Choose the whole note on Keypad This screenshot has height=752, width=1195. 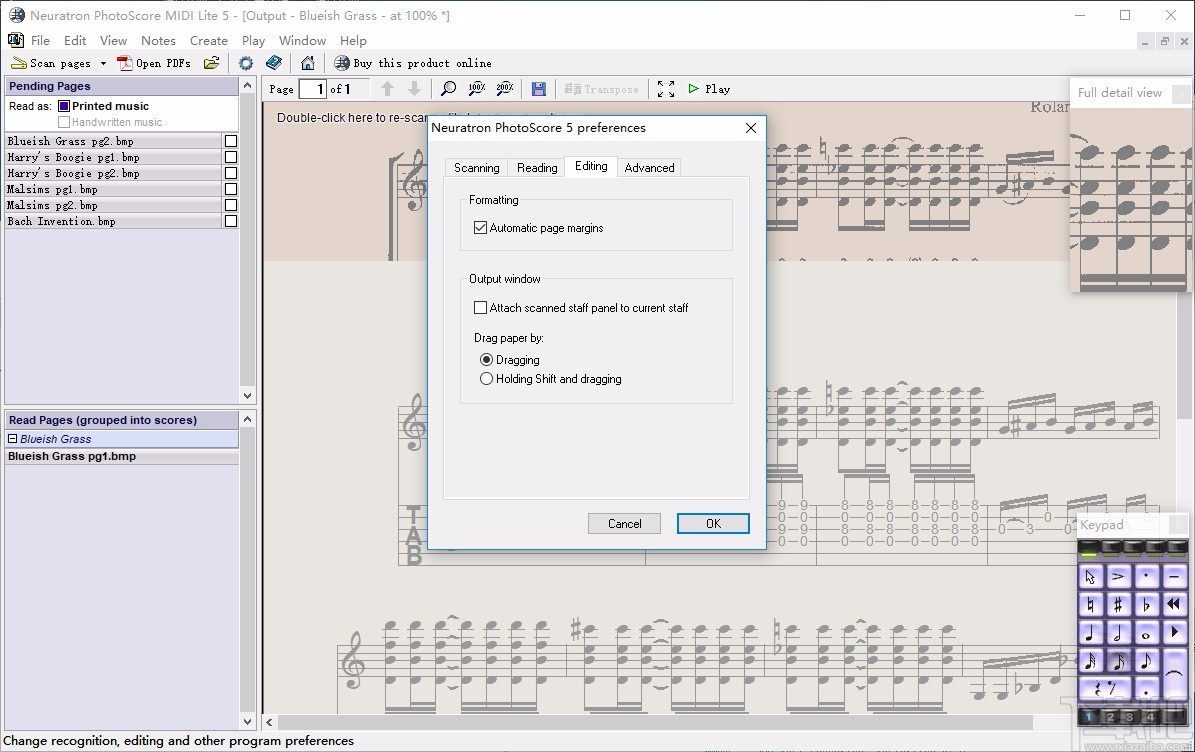pyautogui.click(x=1146, y=633)
